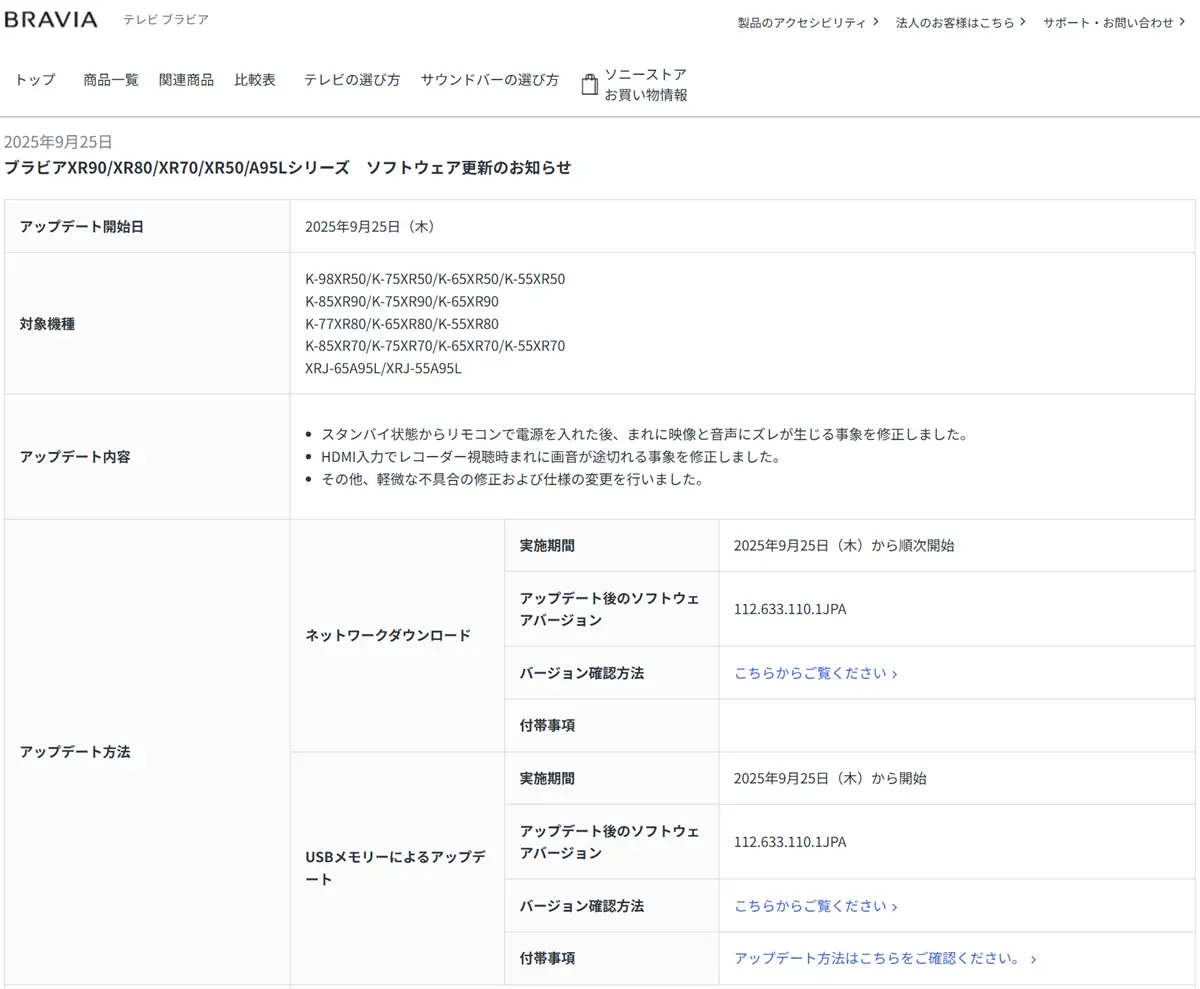Click バージョン確認方法 label in USB update section
The height and width of the screenshot is (989, 1200).
(582, 906)
